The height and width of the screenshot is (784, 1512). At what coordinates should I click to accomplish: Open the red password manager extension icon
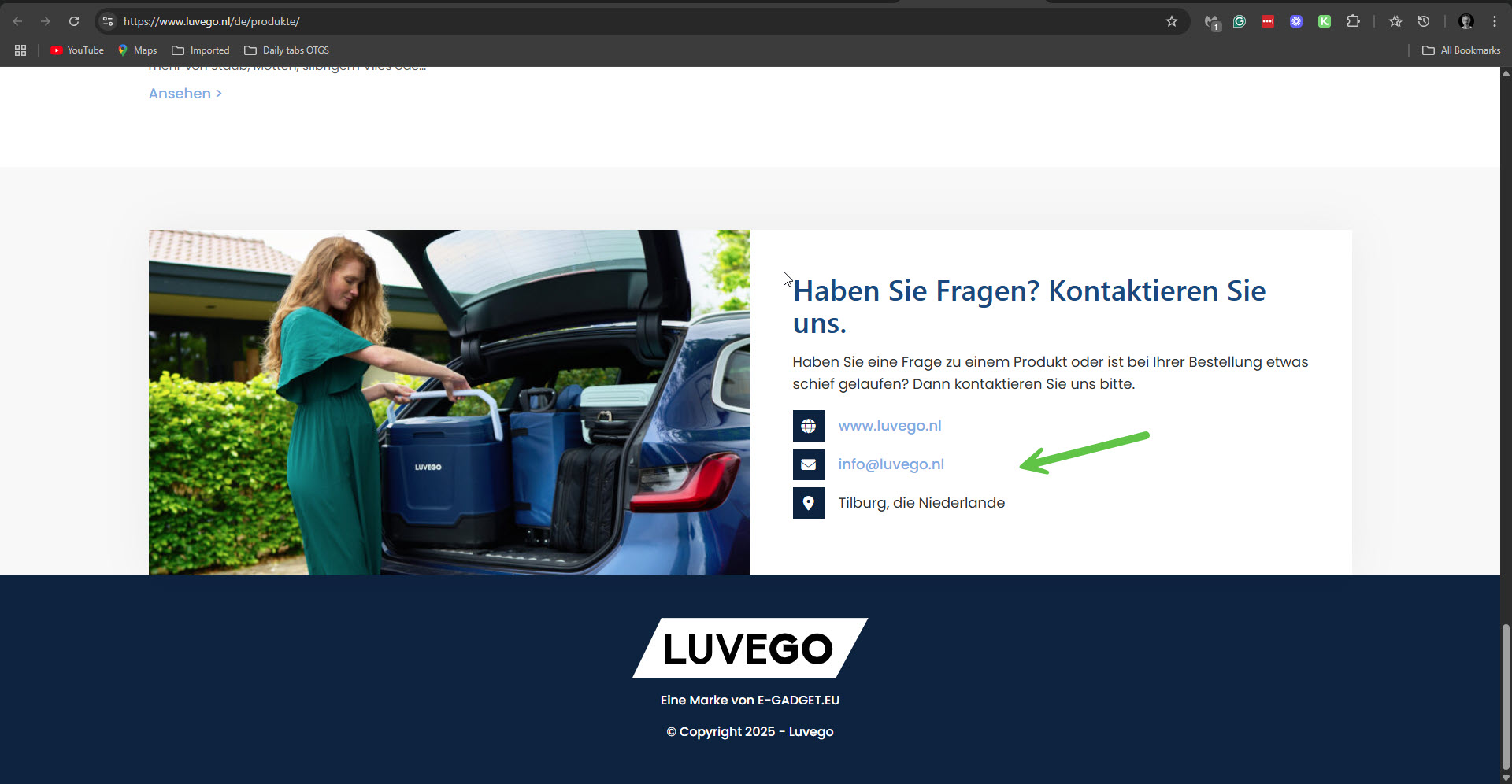click(1268, 21)
